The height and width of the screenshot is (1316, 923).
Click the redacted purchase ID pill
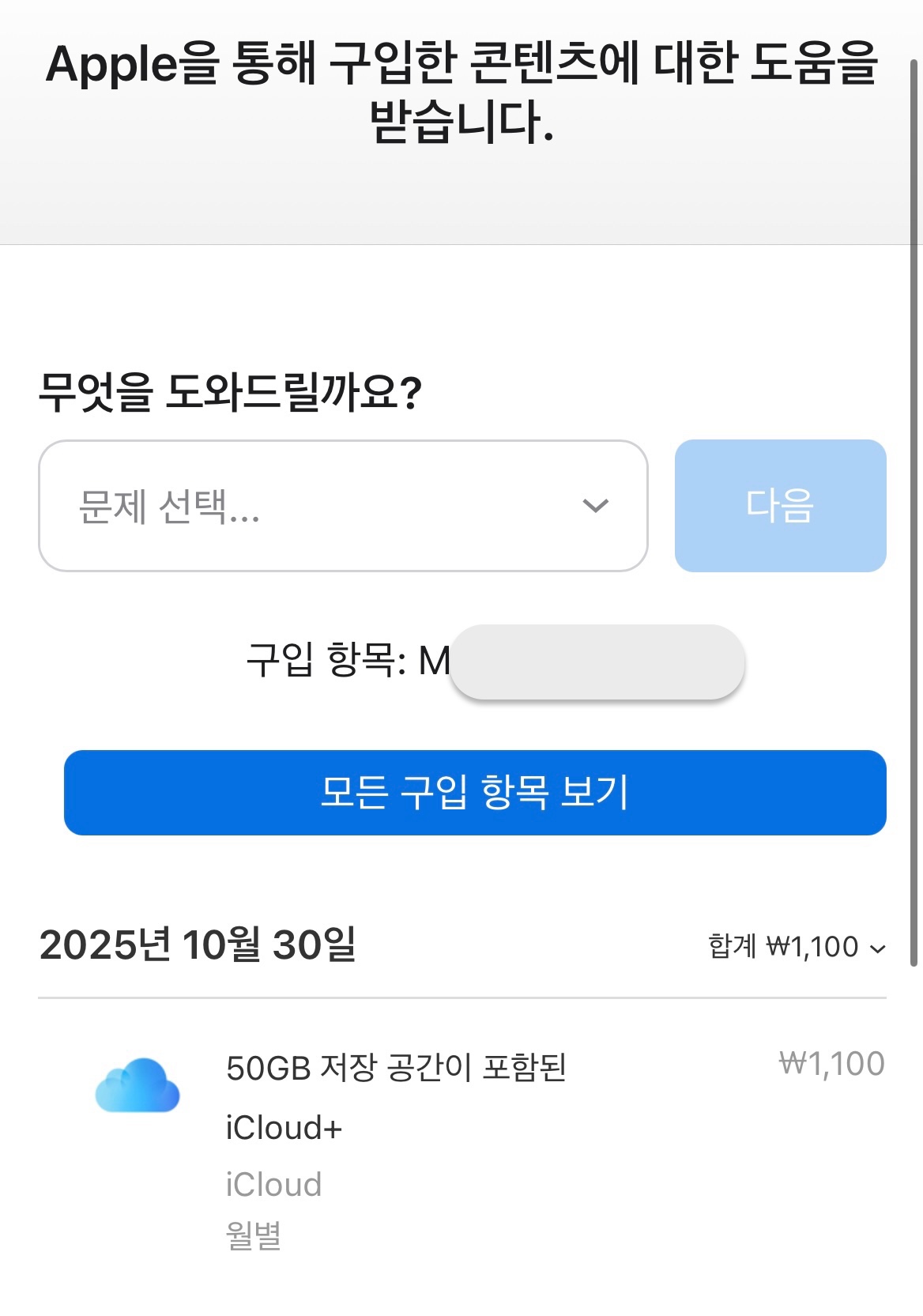pyautogui.click(x=597, y=662)
